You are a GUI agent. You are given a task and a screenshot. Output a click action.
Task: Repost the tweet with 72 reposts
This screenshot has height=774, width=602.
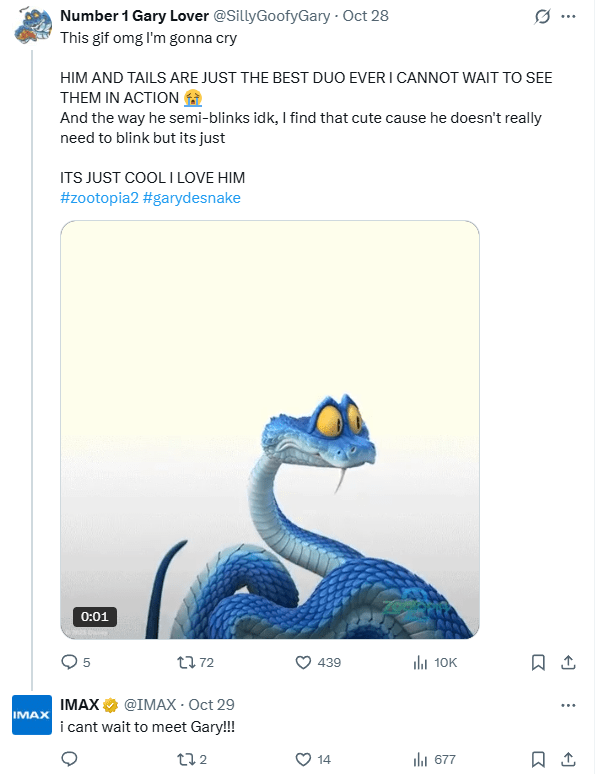coord(185,662)
